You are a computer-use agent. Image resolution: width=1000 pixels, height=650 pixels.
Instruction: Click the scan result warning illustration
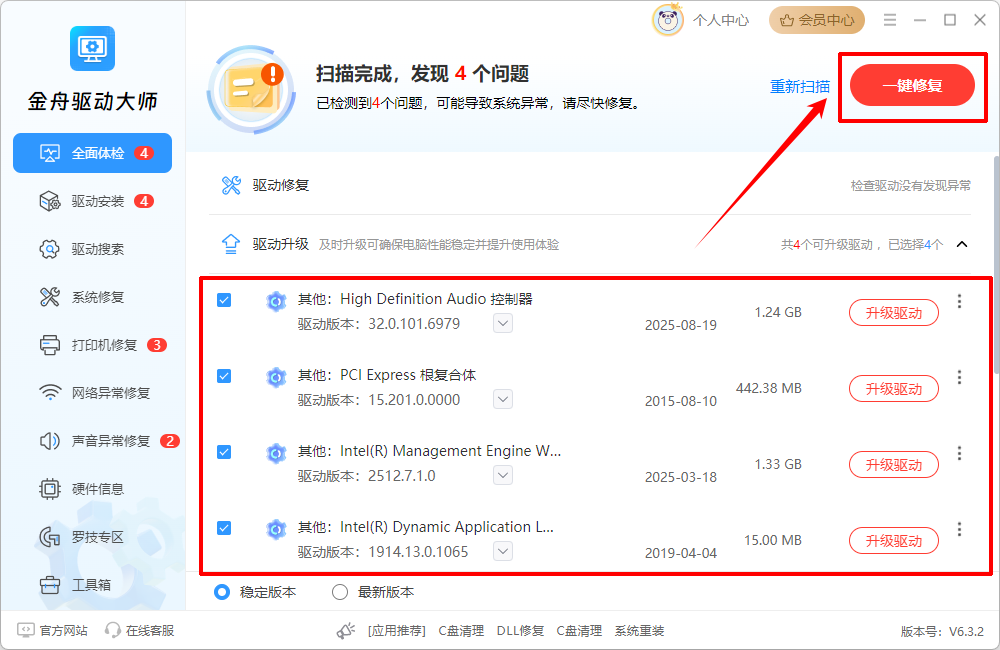coord(252,89)
